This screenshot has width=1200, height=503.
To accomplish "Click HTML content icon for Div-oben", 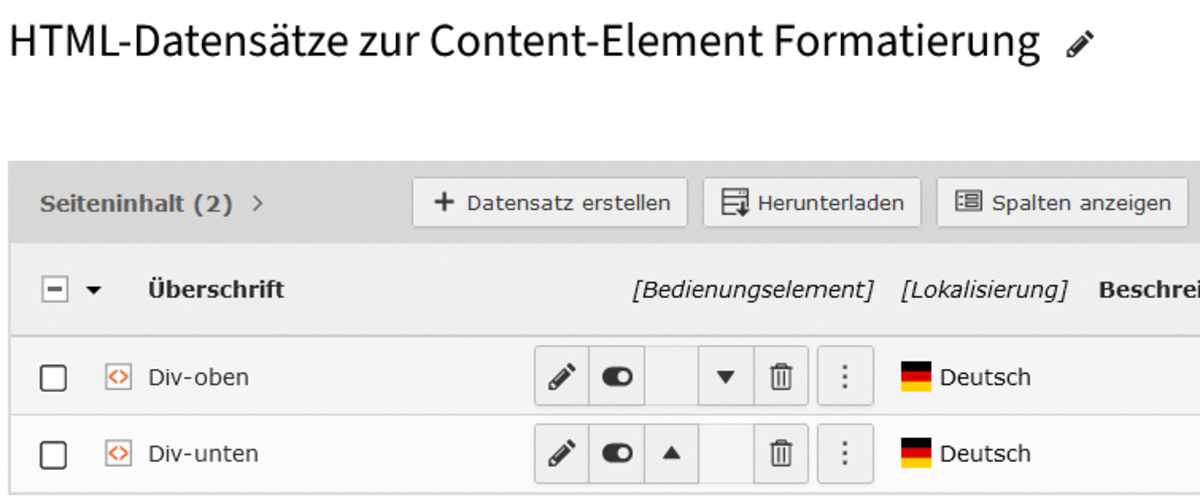I will point(118,377).
